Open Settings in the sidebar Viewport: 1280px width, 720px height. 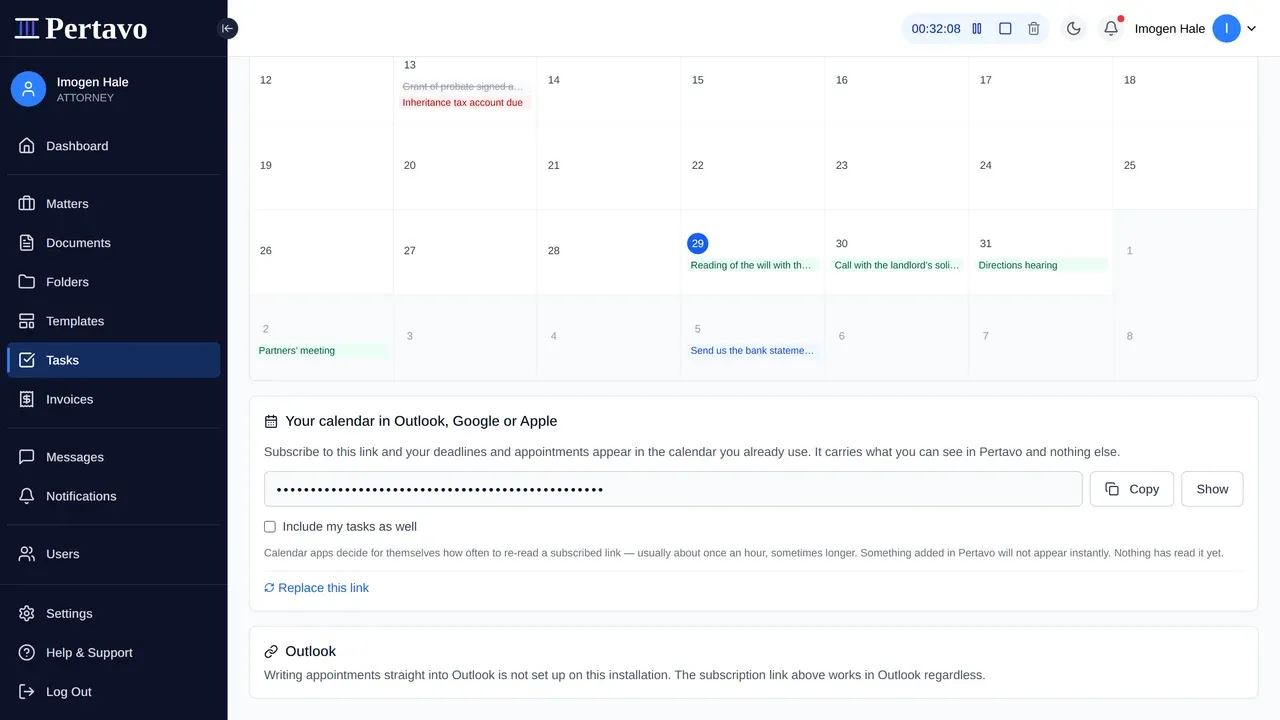coord(114,614)
